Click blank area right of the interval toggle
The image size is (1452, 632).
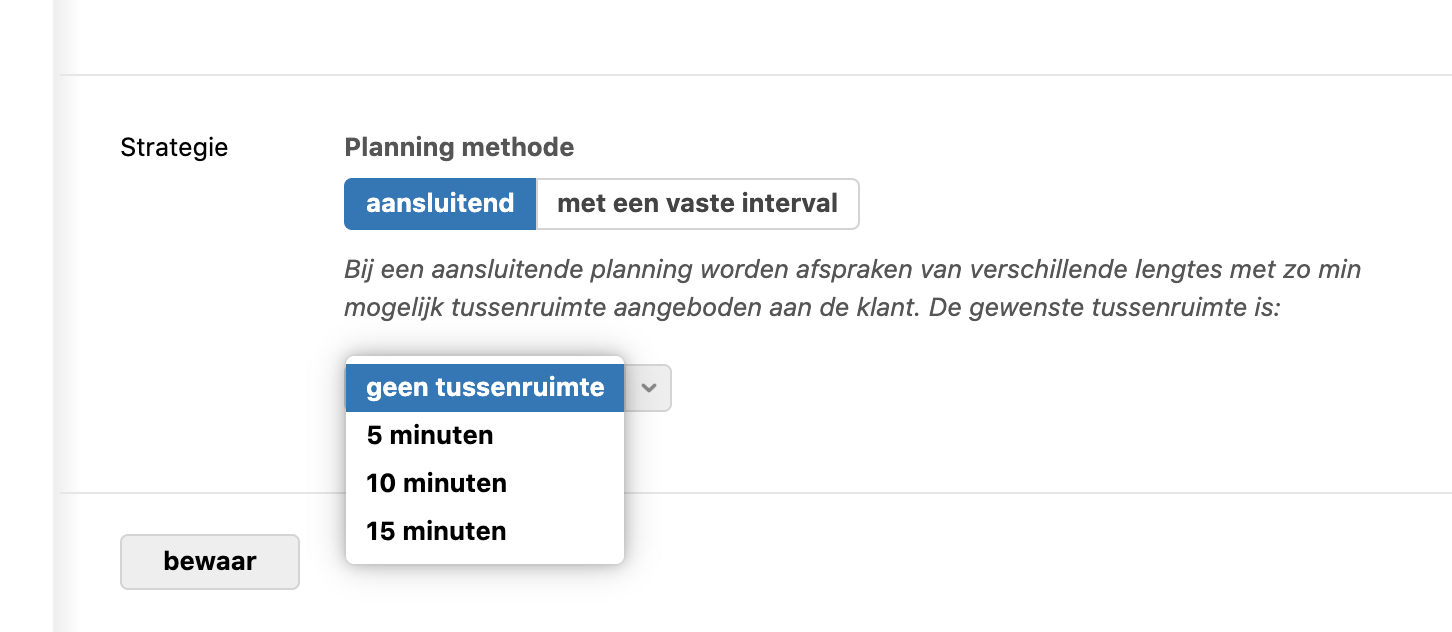point(1100,204)
